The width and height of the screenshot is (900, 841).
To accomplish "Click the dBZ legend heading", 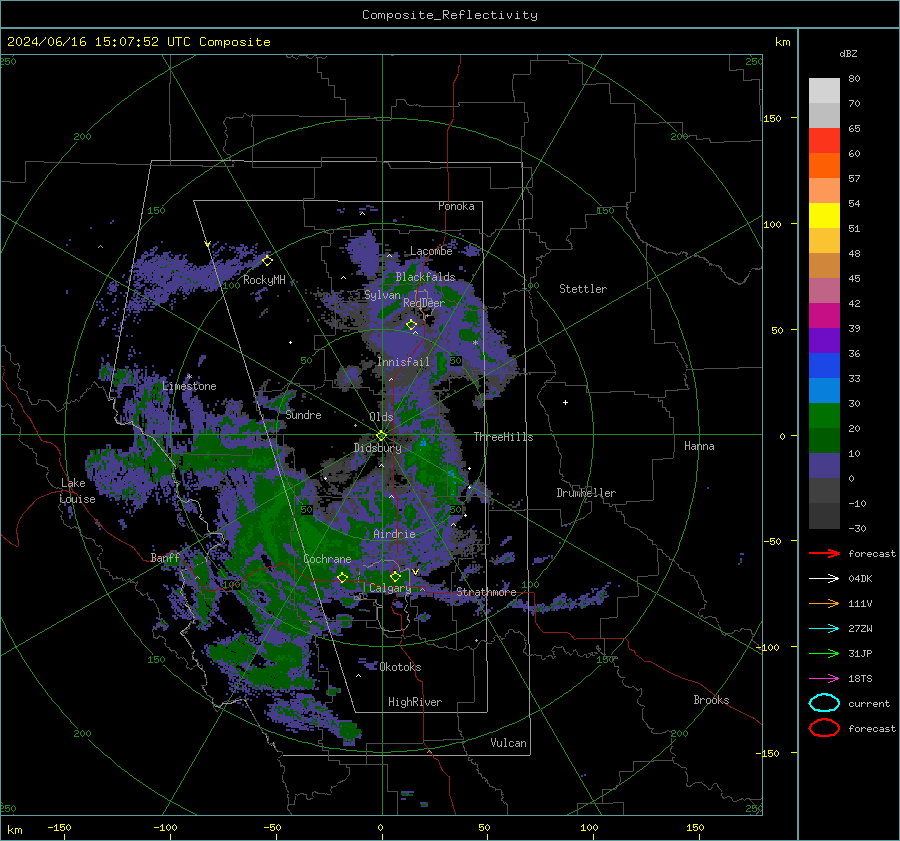I will click(x=848, y=53).
